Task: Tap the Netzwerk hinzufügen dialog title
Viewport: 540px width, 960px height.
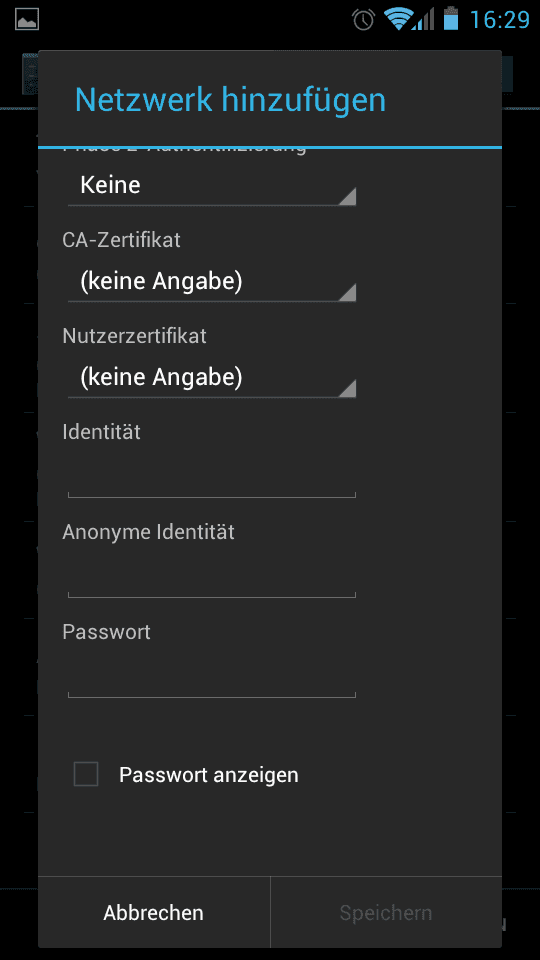Action: tap(230, 100)
